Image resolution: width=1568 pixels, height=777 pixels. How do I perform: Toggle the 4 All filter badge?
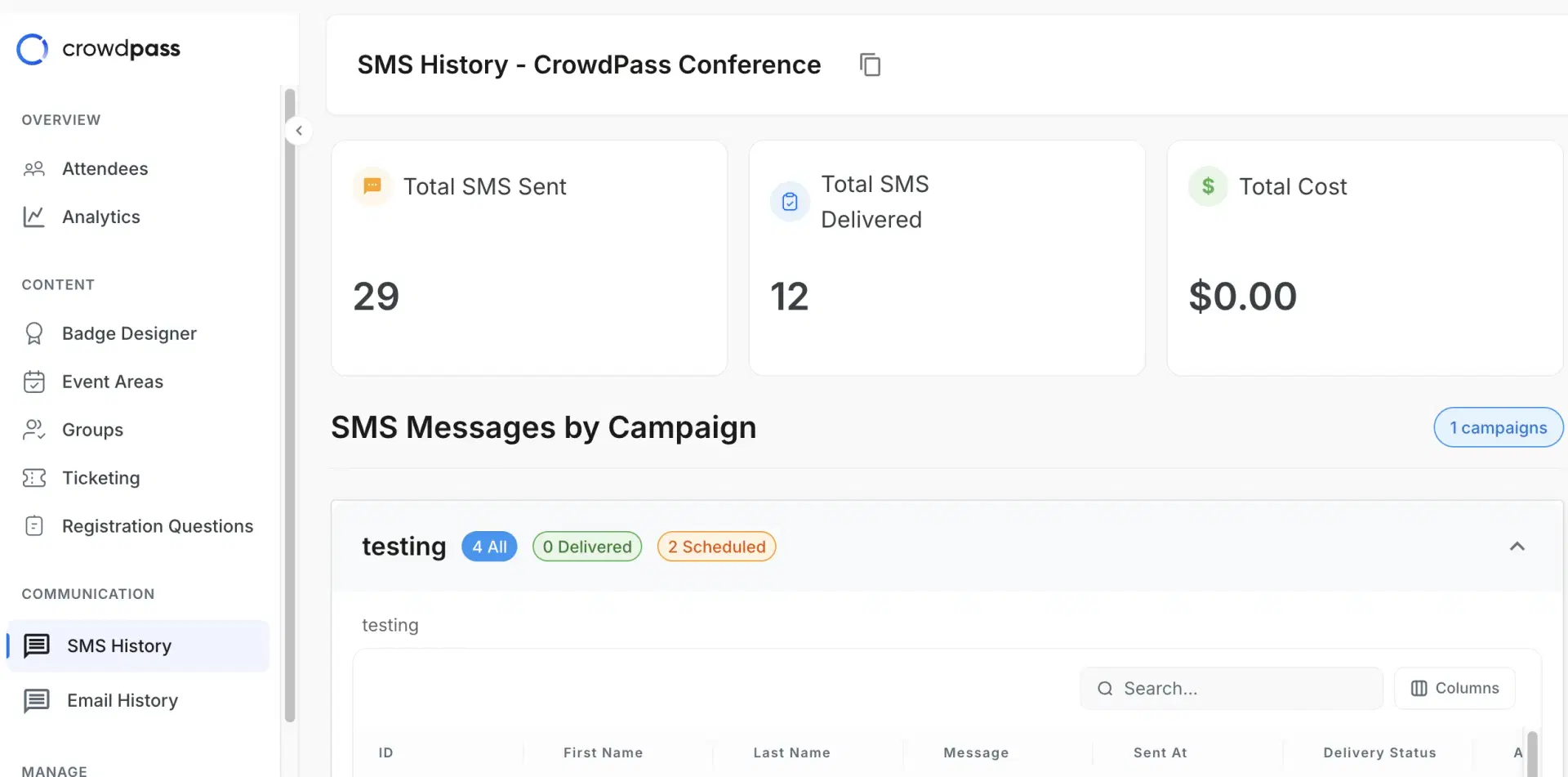(x=489, y=546)
